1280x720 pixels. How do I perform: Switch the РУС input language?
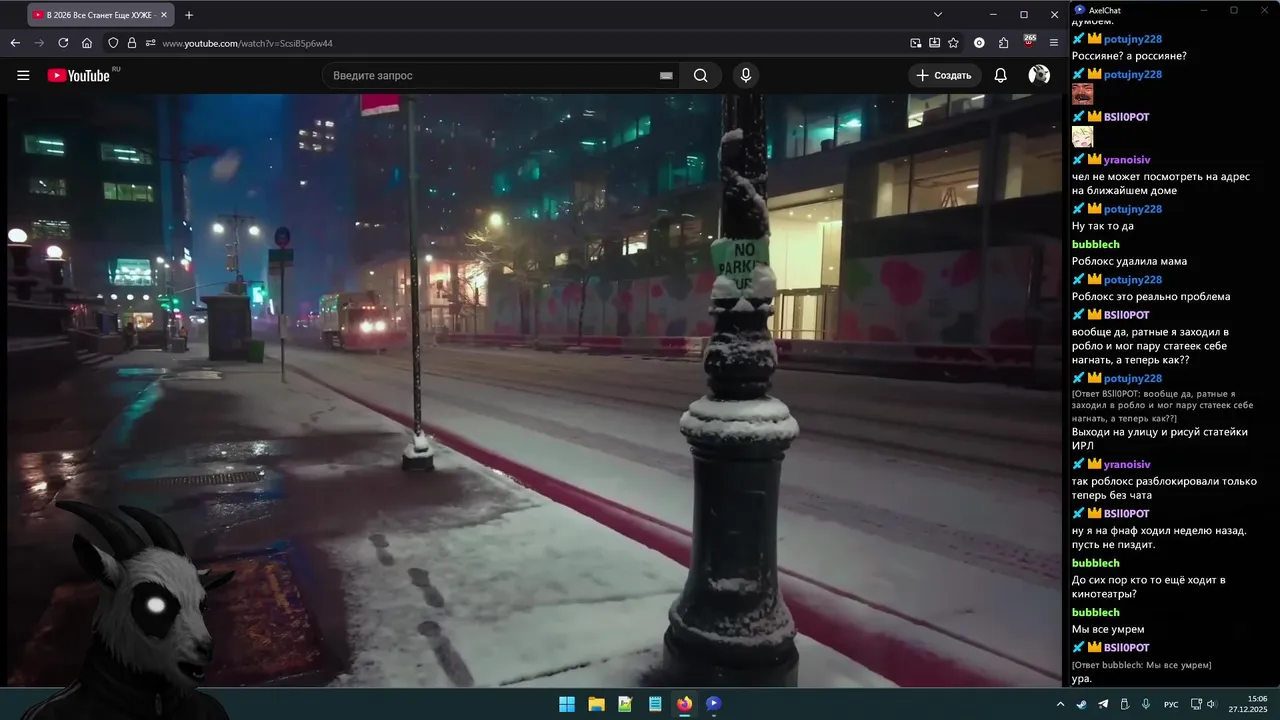tap(1171, 705)
